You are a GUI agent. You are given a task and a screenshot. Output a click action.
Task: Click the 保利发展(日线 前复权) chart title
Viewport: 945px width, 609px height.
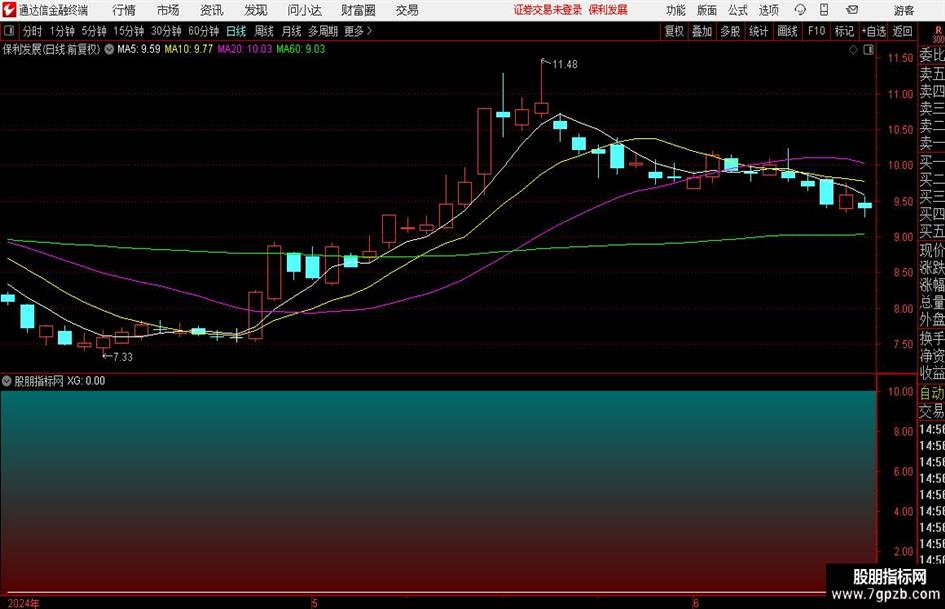51,49
